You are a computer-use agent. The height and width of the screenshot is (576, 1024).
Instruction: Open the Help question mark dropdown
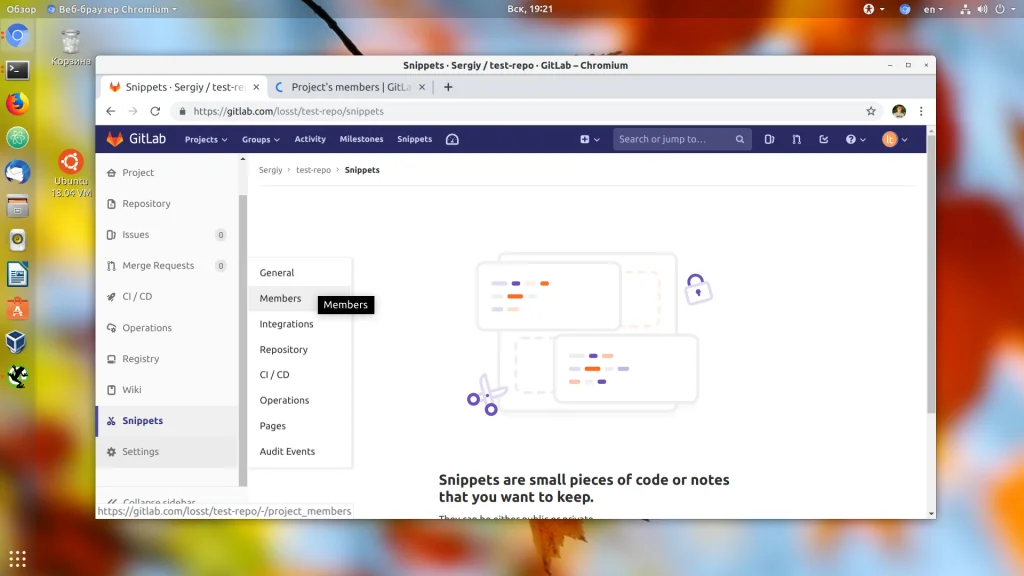coord(856,139)
